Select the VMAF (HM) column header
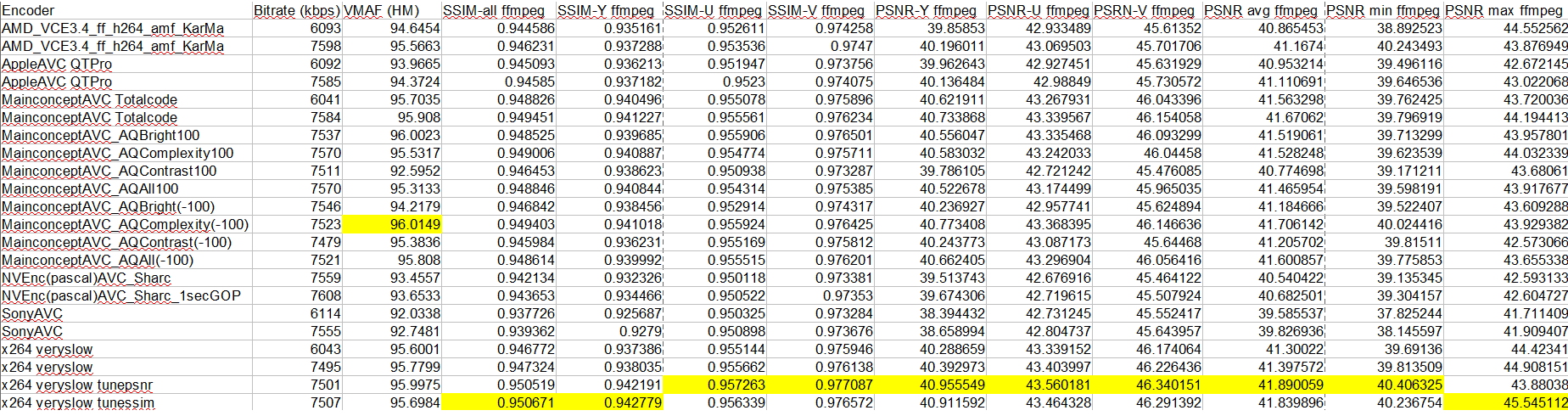Viewport: 1568px width, 416px height. [x=391, y=10]
